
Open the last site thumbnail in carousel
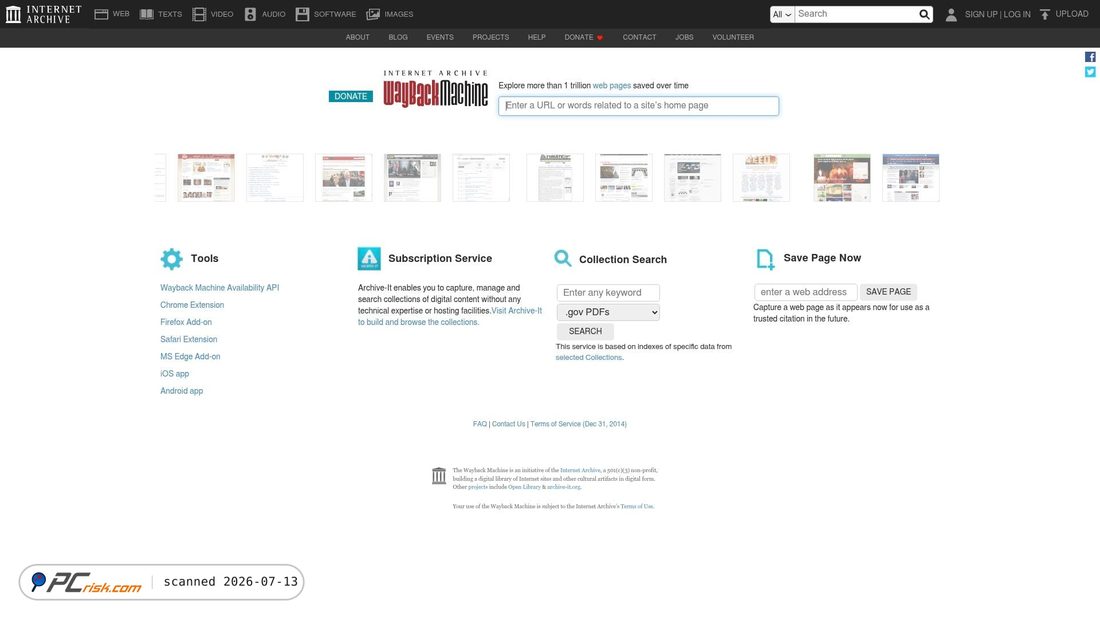pos(911,178)
